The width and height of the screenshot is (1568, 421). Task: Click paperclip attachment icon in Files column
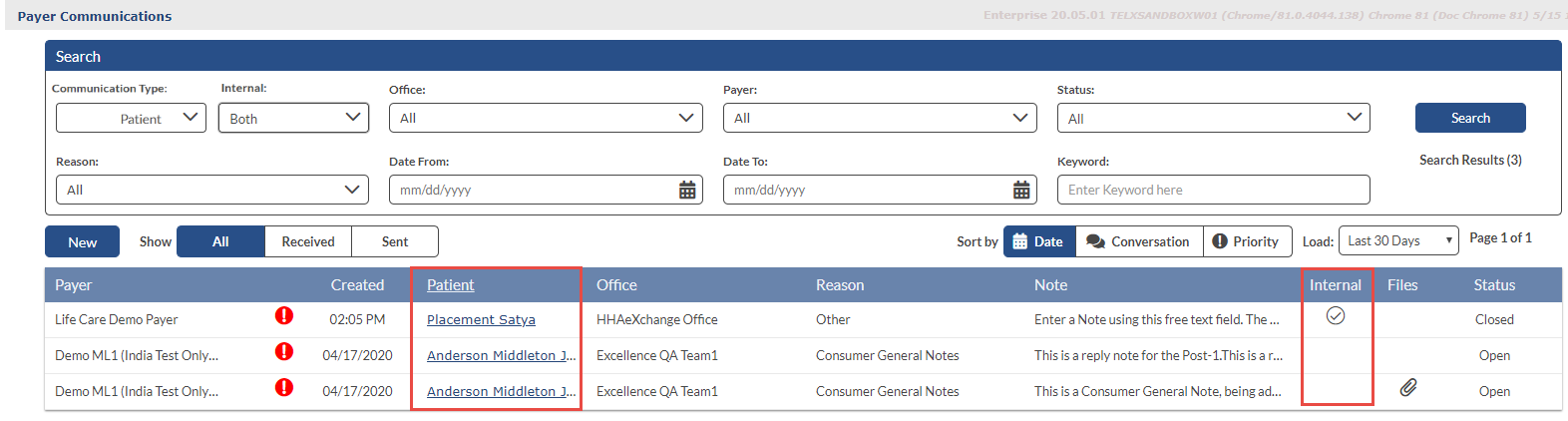[1408, 387]
